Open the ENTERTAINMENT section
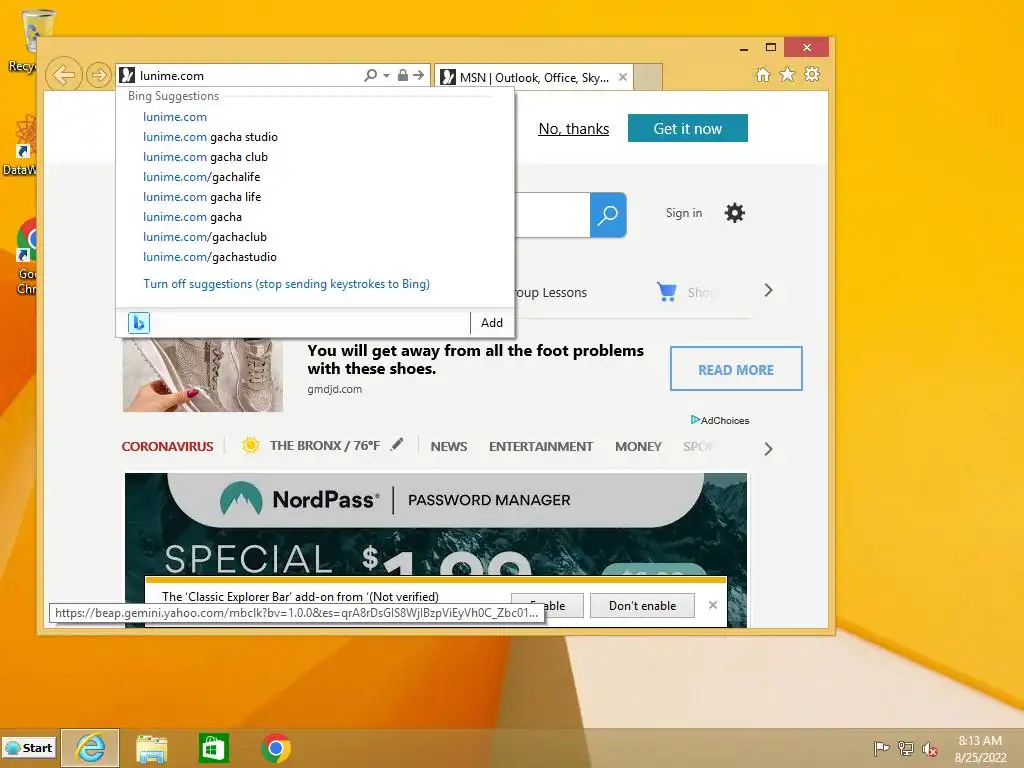 point(541,447)
